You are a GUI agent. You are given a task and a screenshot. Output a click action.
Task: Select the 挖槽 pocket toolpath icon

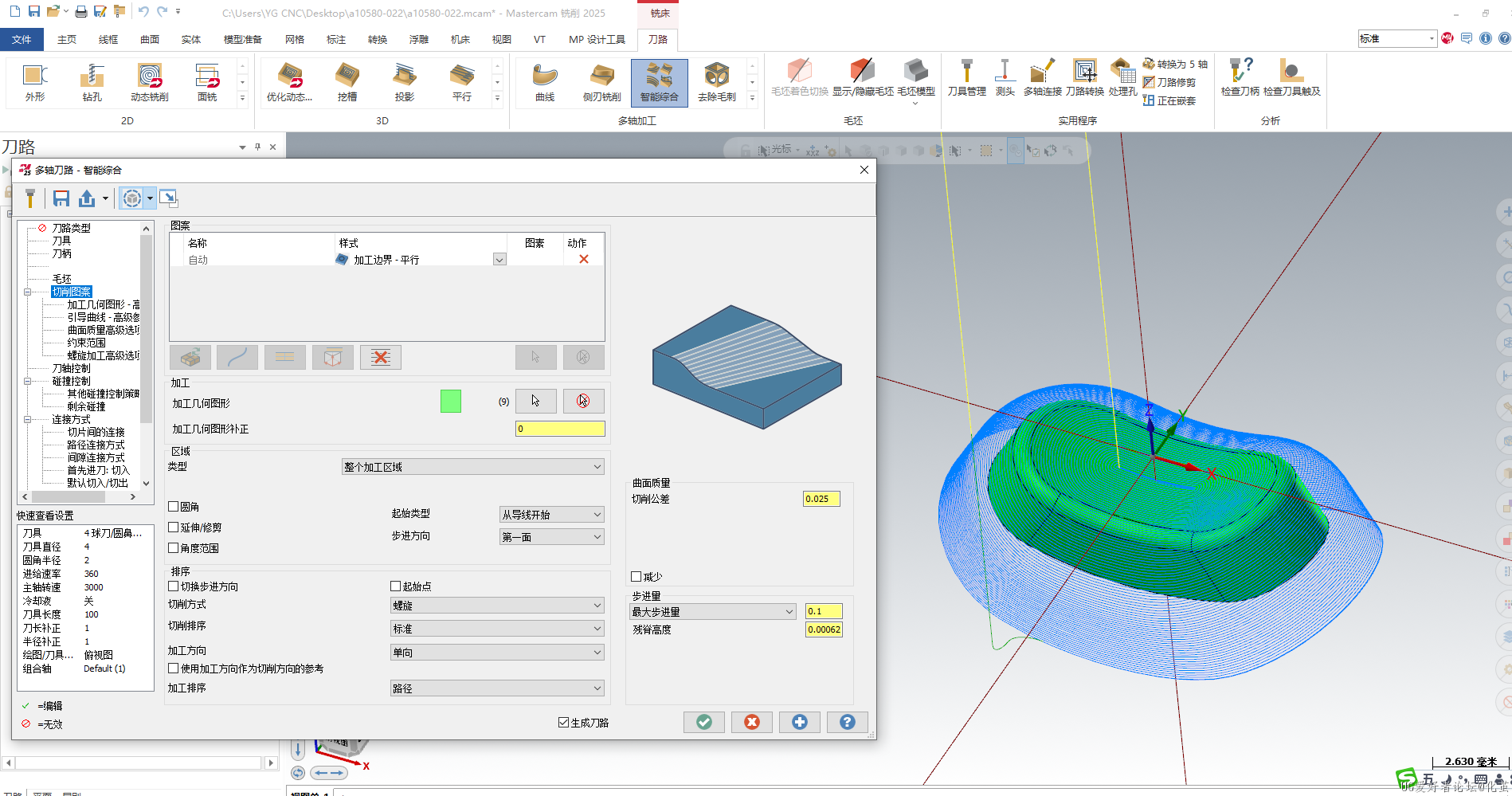point(347,82)
